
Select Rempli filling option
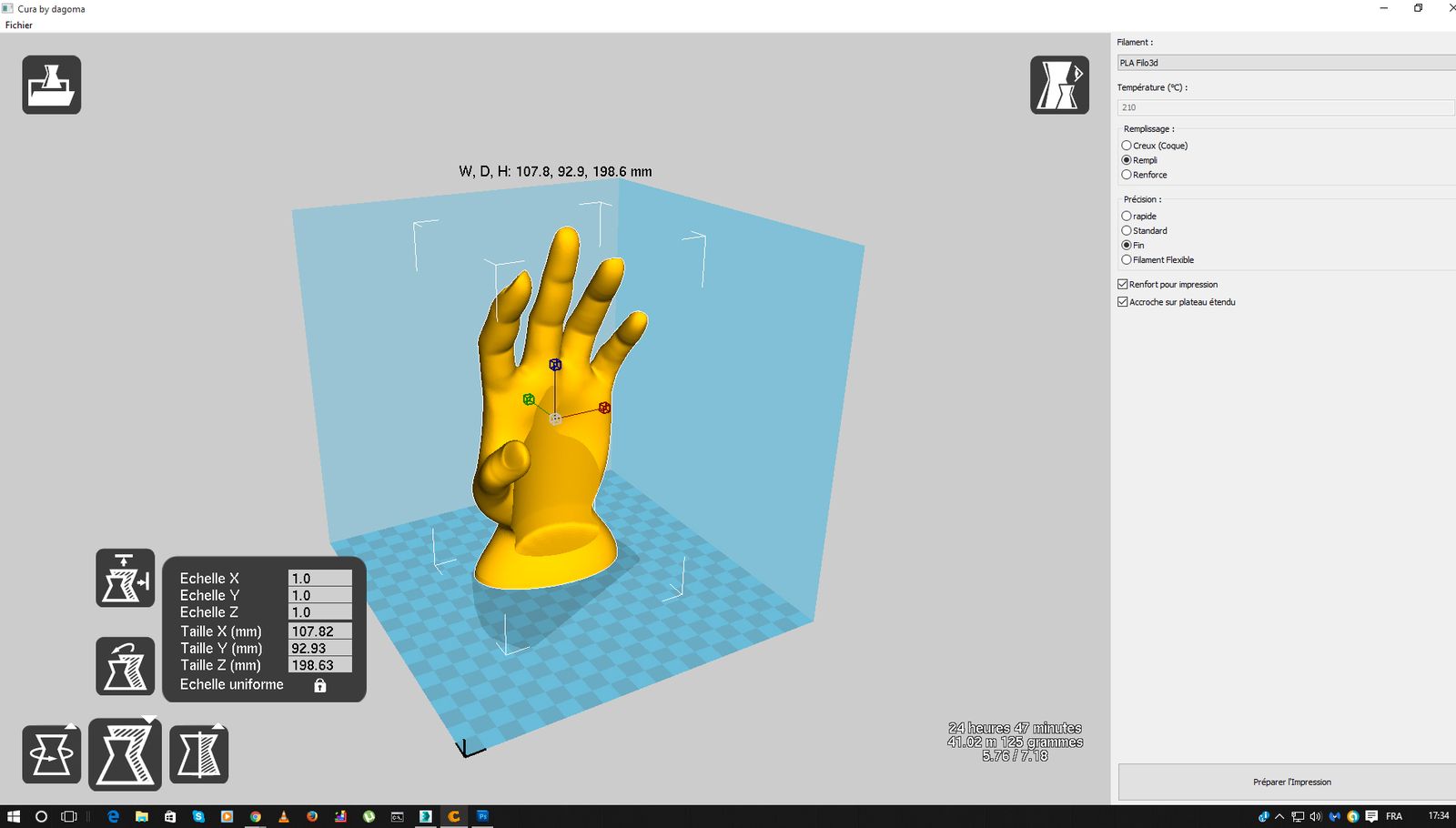tap(1139, 160)
